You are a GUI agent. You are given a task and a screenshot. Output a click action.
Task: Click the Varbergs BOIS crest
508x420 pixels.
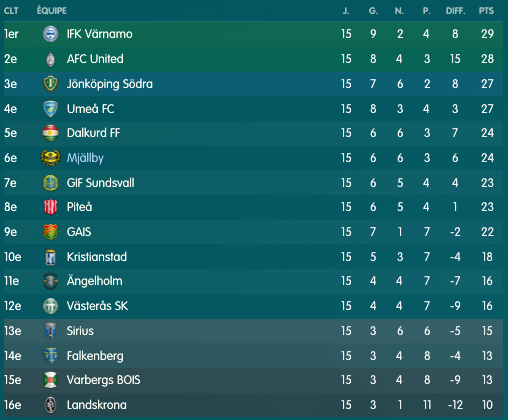pyautogui.click(x=51, y=380)
